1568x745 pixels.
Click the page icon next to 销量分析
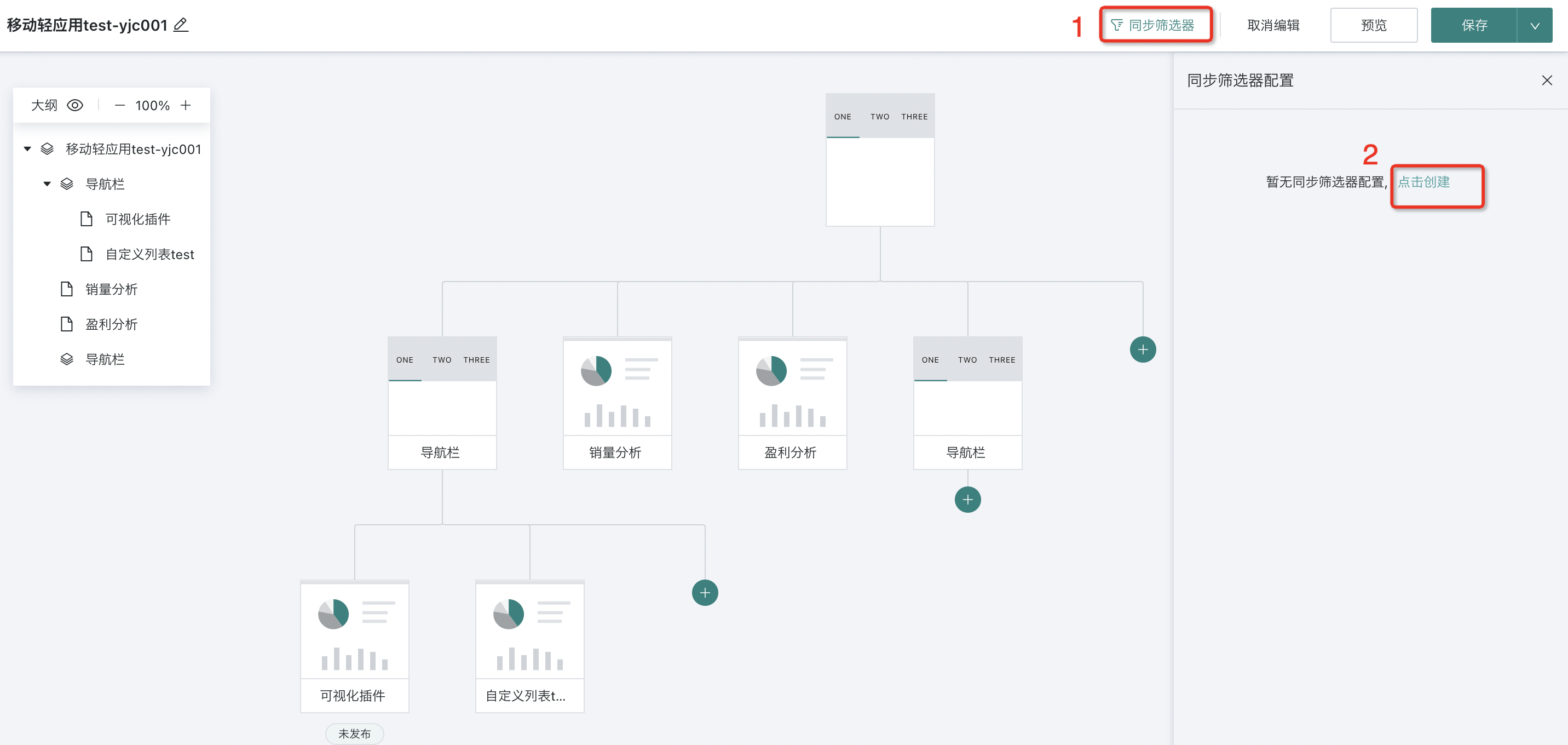(x=66, y=289)
